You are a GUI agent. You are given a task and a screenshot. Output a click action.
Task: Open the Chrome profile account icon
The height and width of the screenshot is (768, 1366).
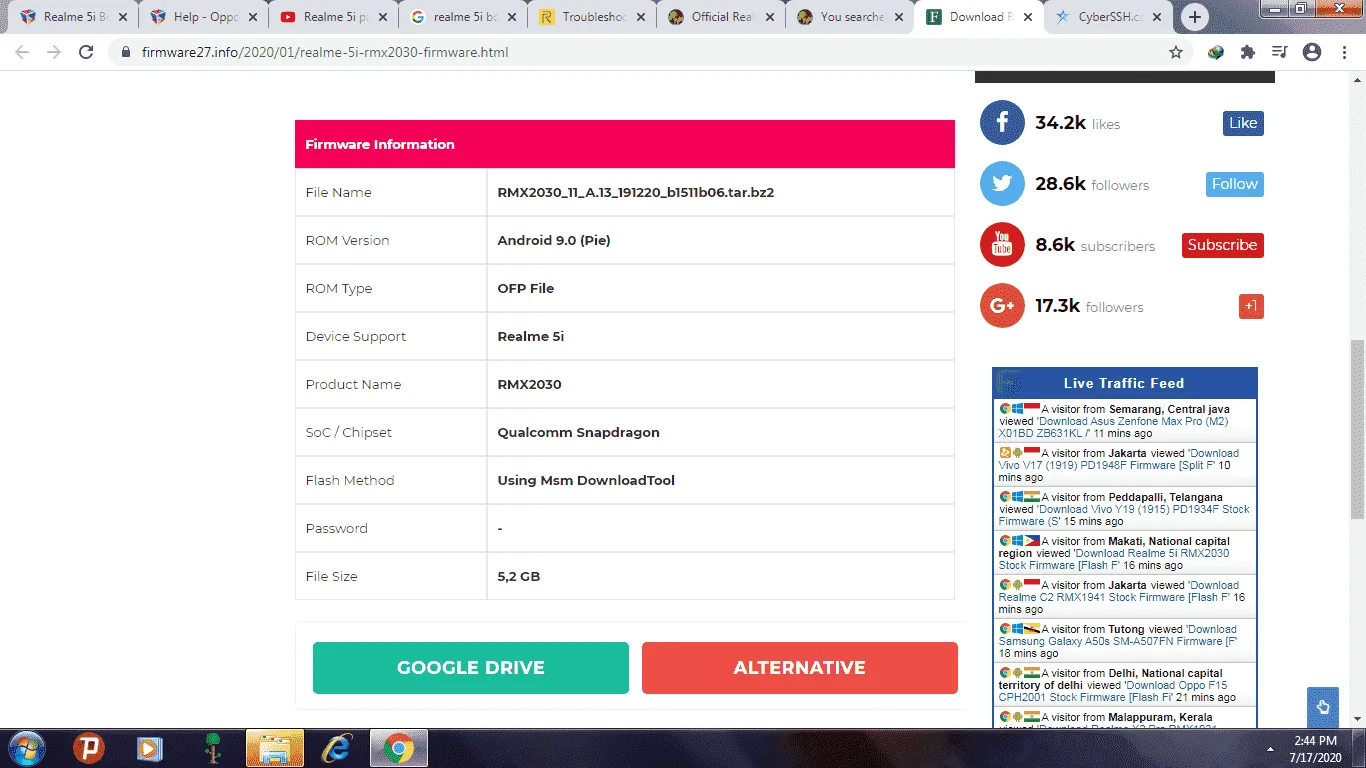pos(1312,52)
